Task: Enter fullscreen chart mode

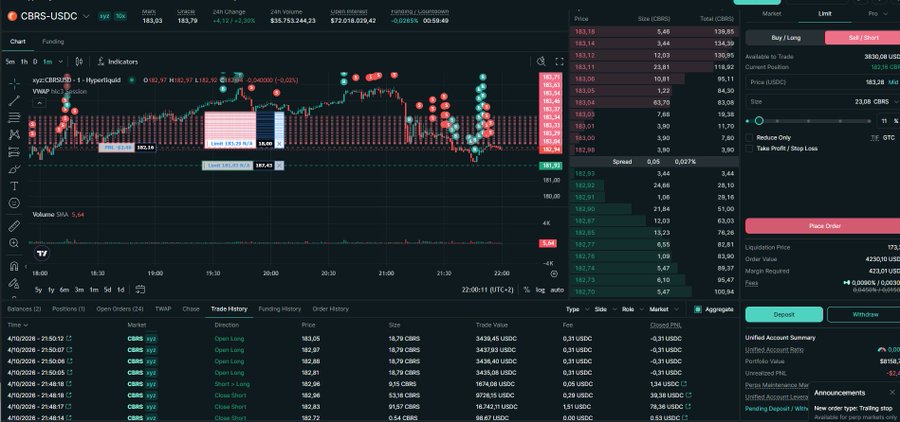Action: [559, 61]
